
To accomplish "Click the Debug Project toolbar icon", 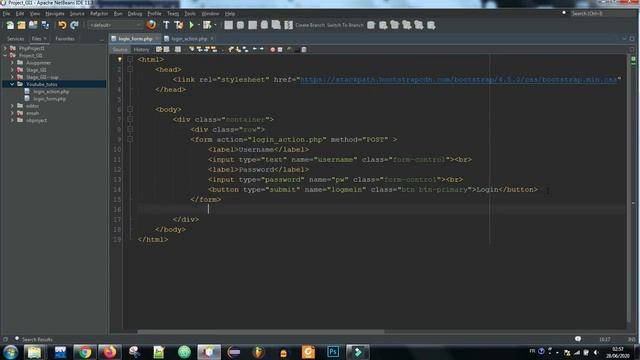I will click(207, 25).
